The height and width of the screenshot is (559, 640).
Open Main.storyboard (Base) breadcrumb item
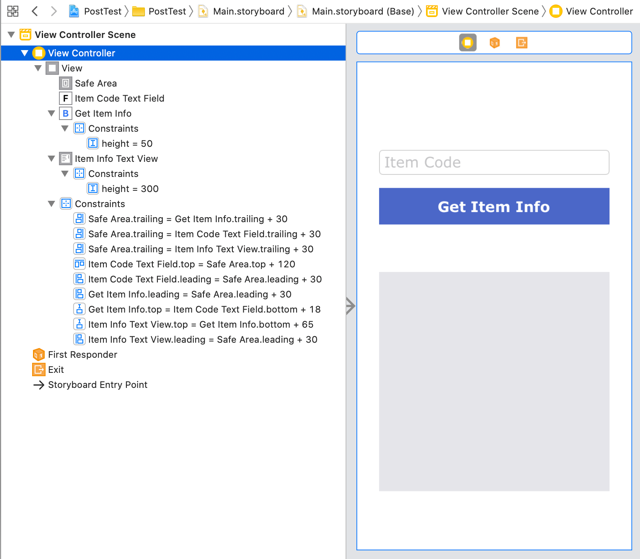tap(356, 11)
